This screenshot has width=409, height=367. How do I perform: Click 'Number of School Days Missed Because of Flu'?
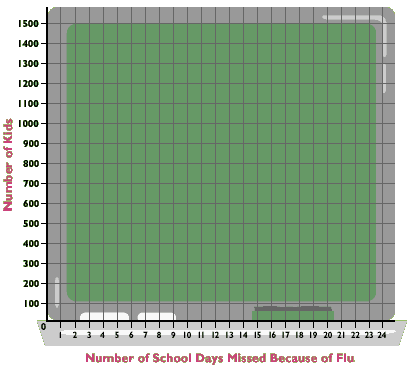(x=220, y=358)
